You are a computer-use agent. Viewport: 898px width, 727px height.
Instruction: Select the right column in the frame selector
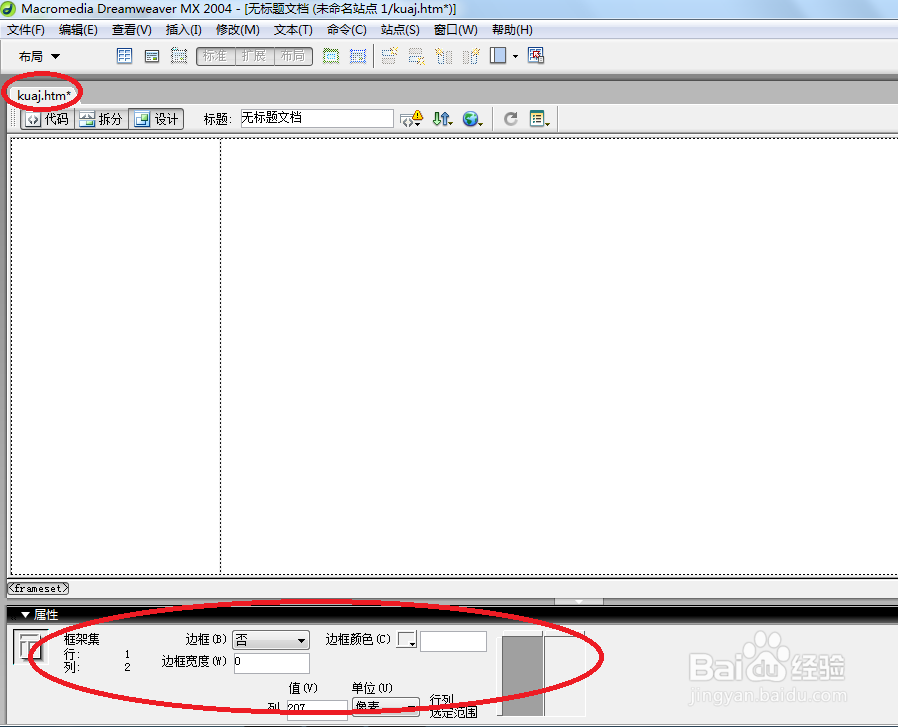click(564, 675)
